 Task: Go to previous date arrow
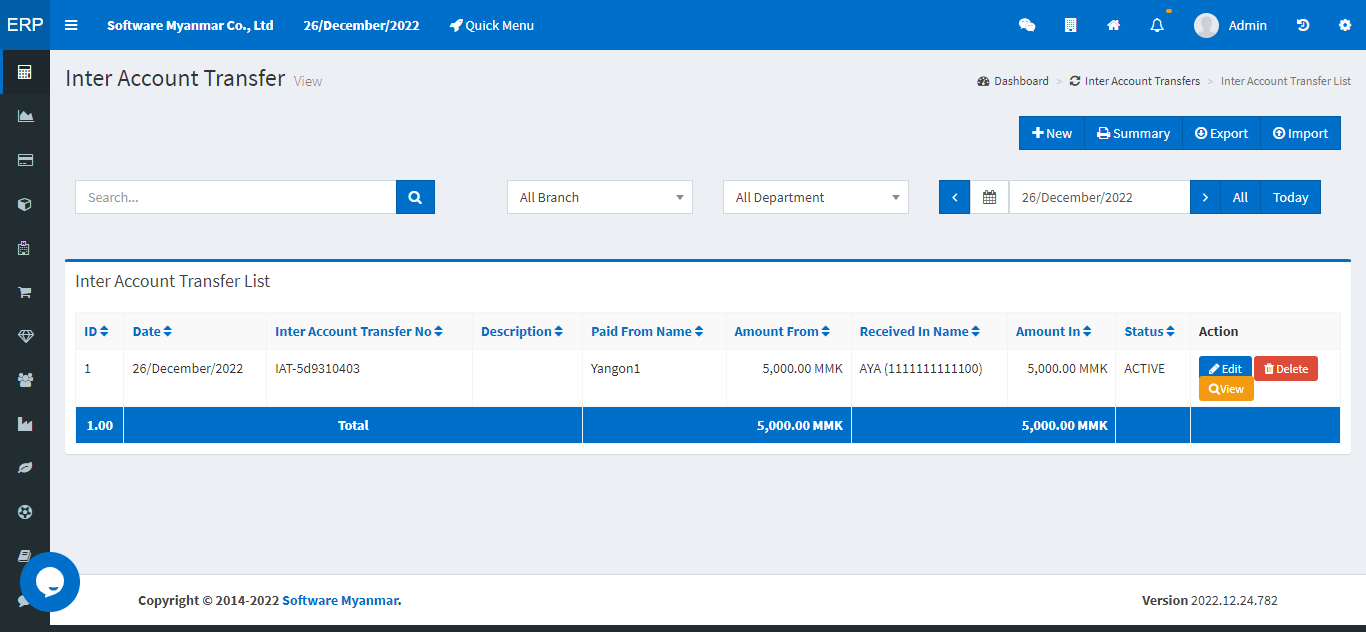point(954,197)
